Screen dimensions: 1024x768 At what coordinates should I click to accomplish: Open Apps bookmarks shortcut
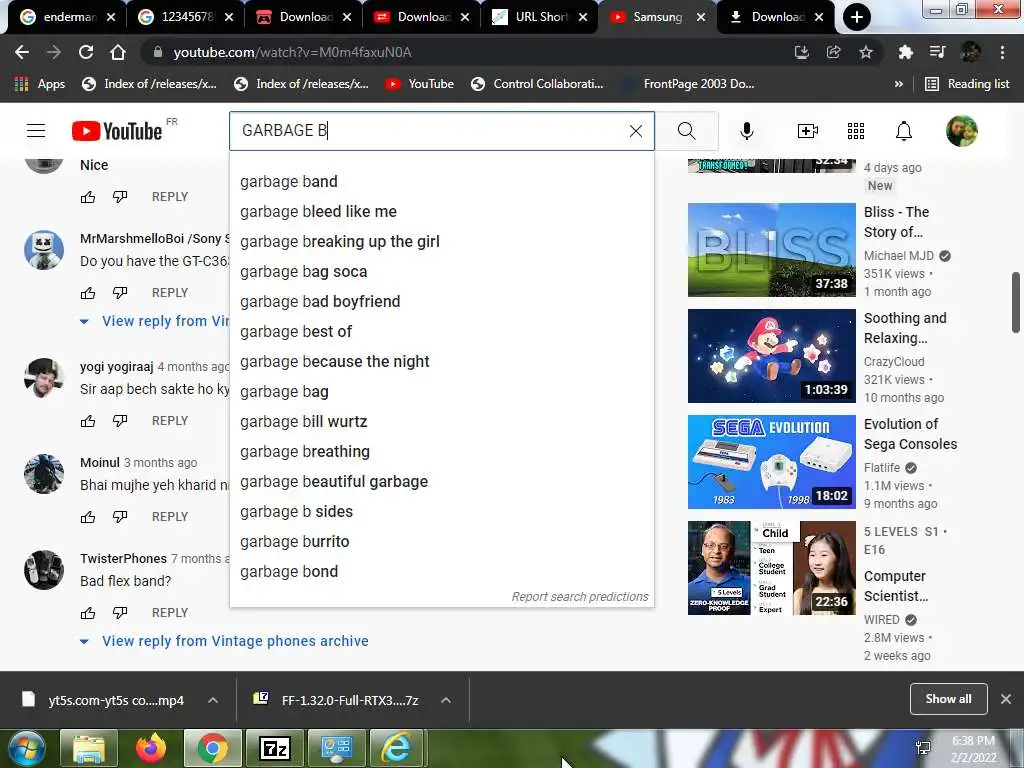coord(40,84)
